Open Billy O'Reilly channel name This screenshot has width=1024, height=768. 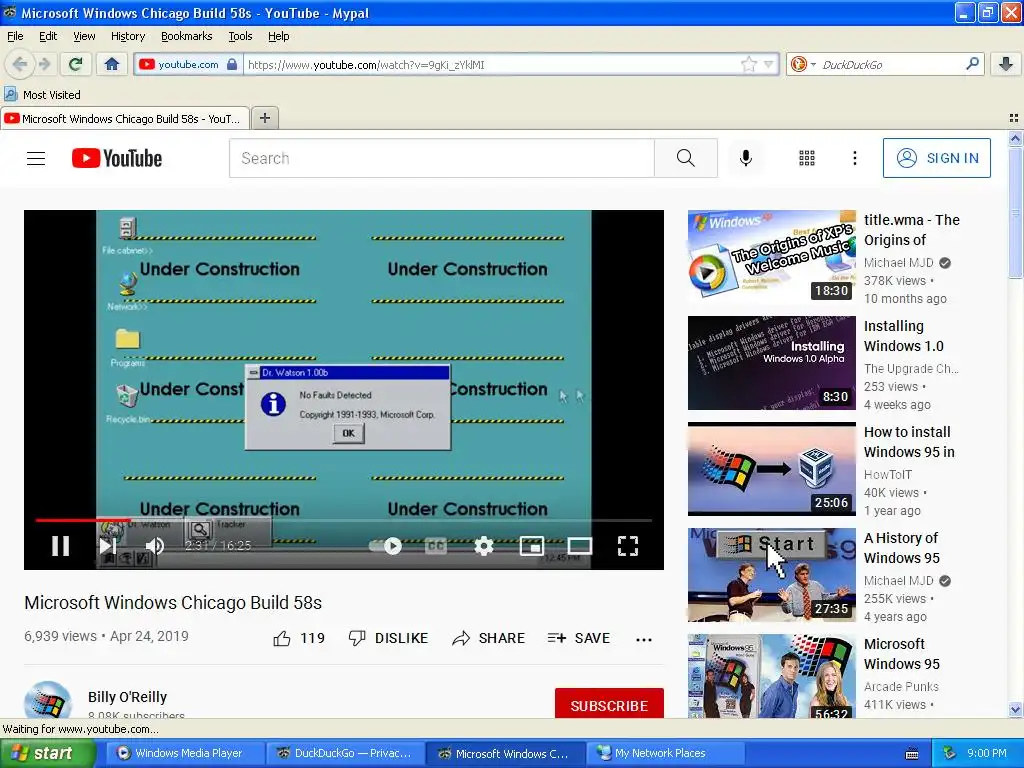pyautogui.click(x=127, y=697)
